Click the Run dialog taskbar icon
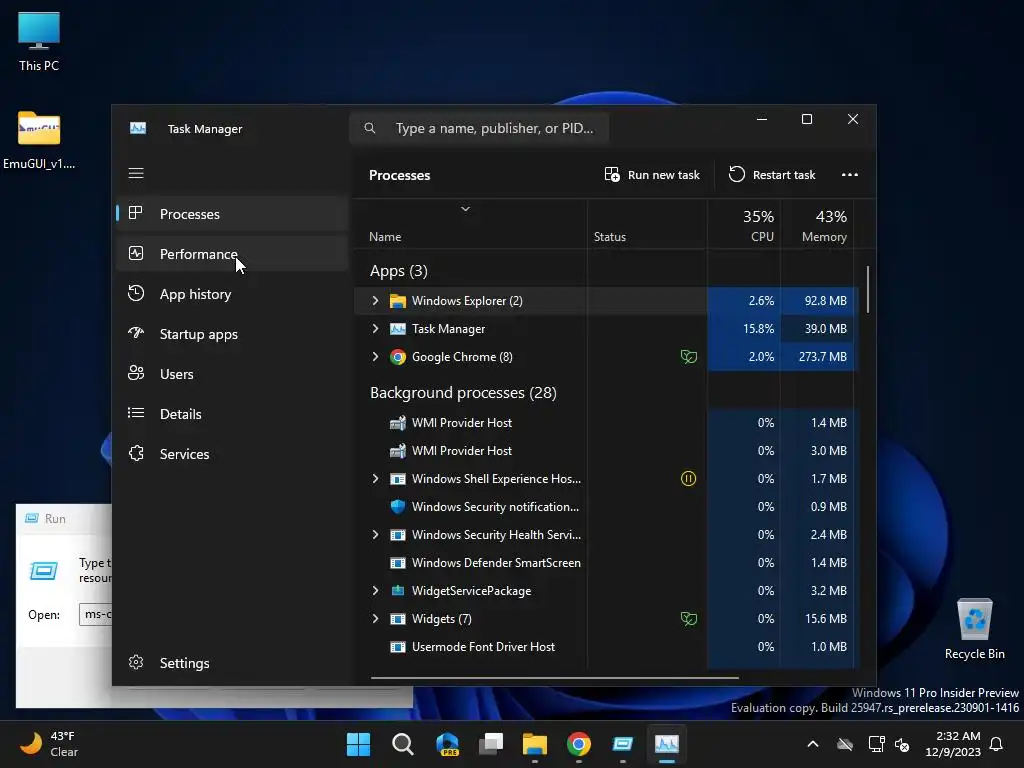Viewport: 1024px width, 768px height. pyautogui.click(x=622, y=744)
